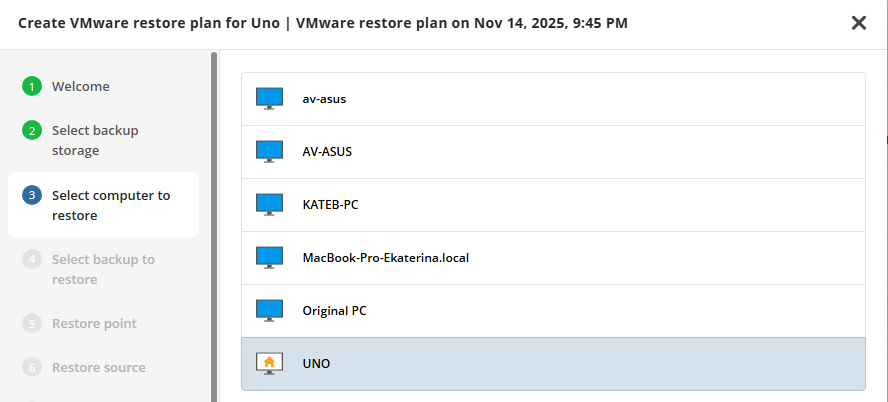Close the VMware restore plan dialog
Image resolution: width=888 pixels, height=402 pixels.
point(858,23)
